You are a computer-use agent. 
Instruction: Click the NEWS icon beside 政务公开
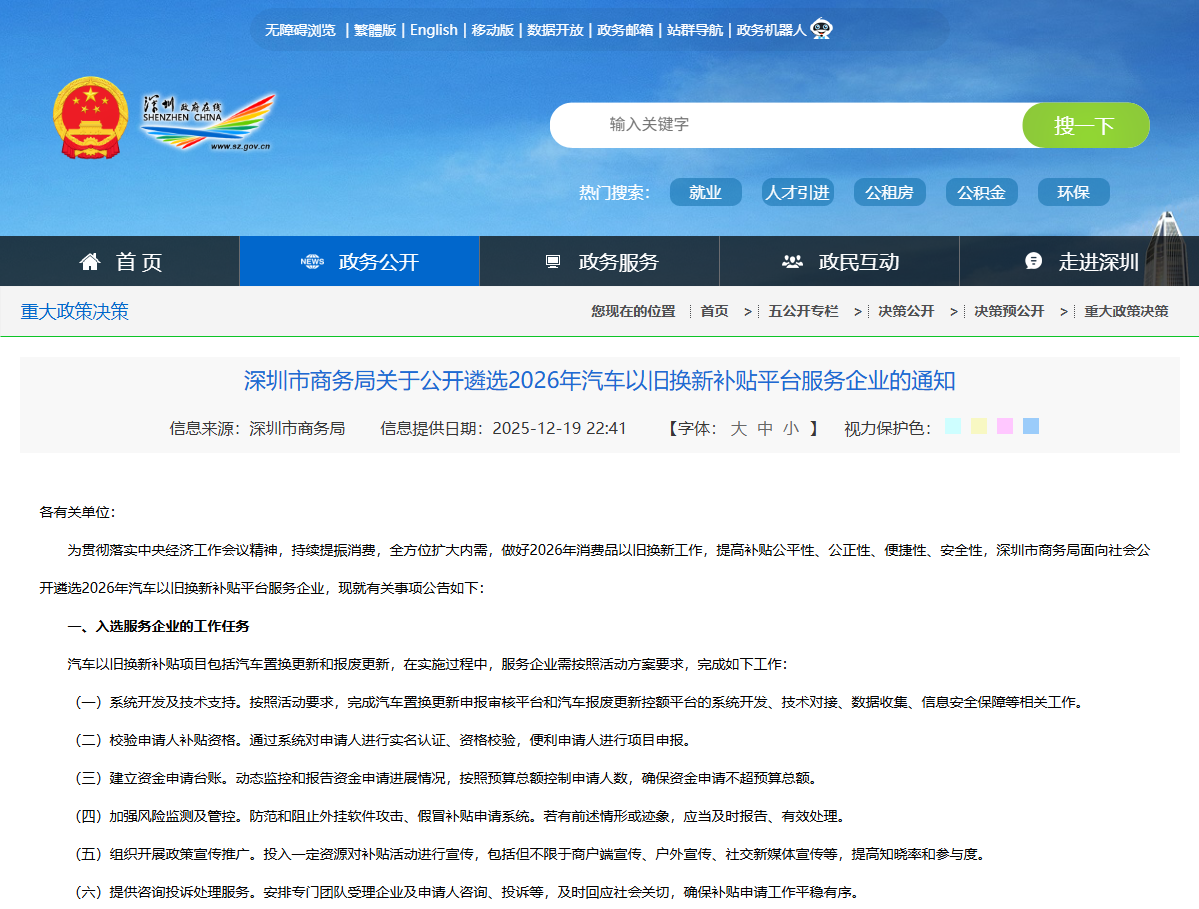pos(312,262)
